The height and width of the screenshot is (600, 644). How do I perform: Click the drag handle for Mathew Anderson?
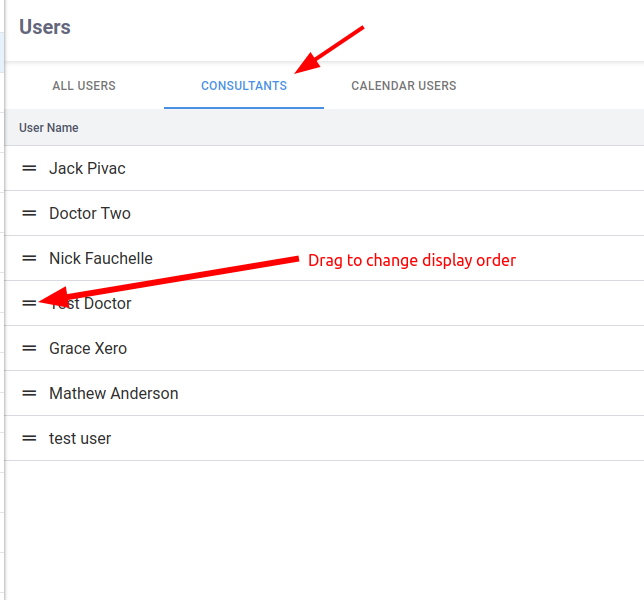pos(29,393)
